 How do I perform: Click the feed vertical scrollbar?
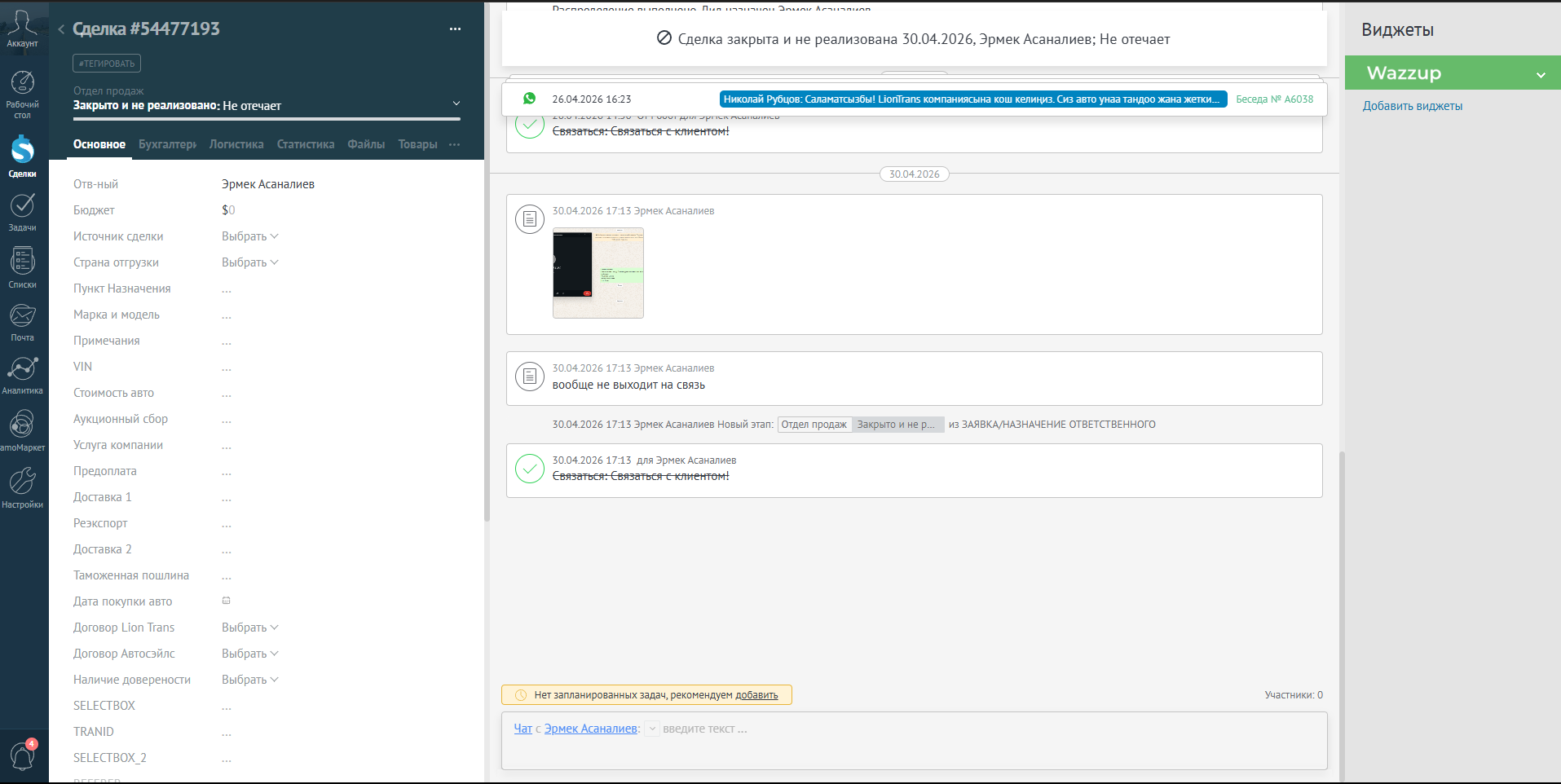[1342, 615]
